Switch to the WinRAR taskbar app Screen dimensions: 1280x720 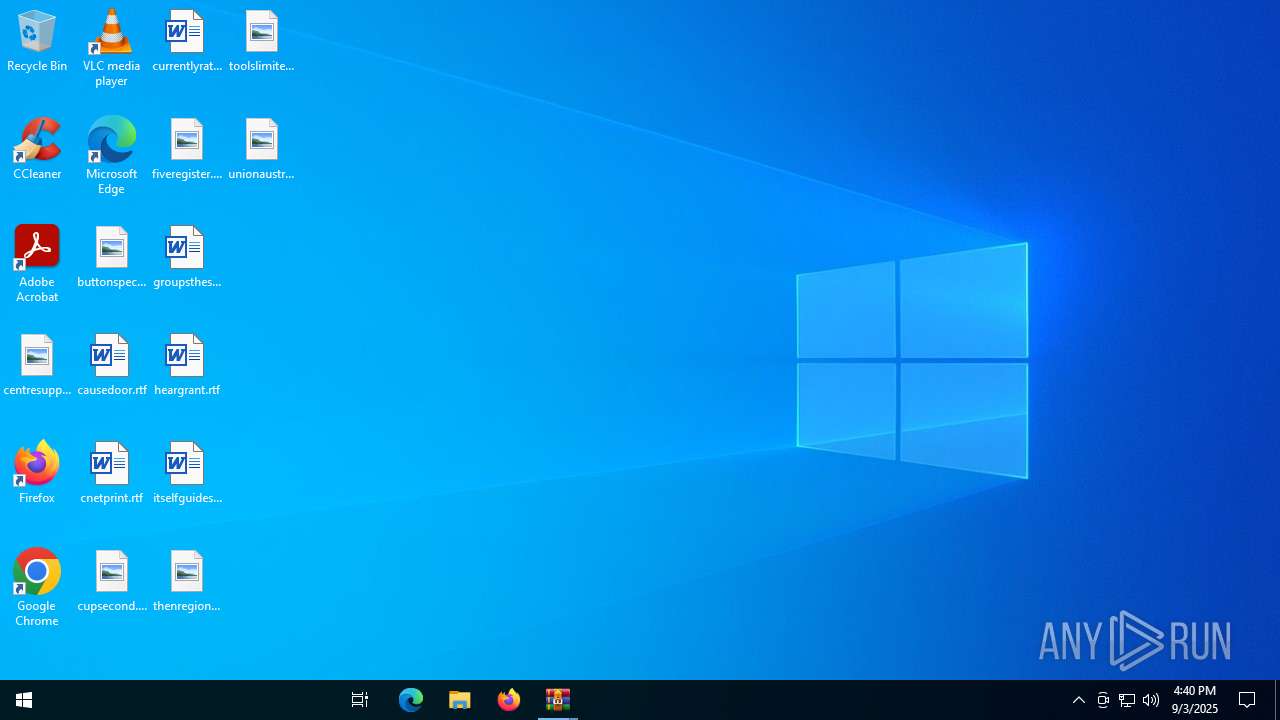pos(558,700)
